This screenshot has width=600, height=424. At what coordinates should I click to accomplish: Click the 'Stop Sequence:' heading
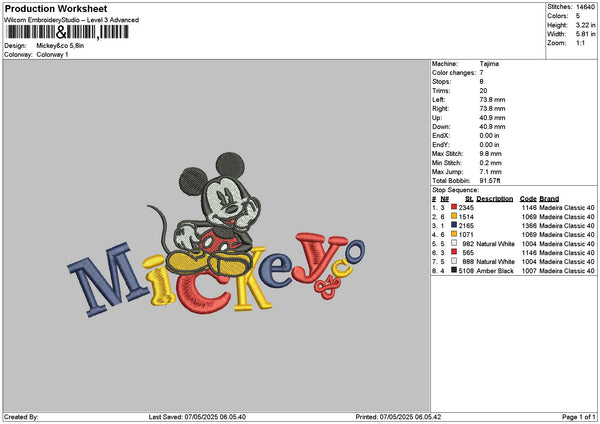point(455,190)
